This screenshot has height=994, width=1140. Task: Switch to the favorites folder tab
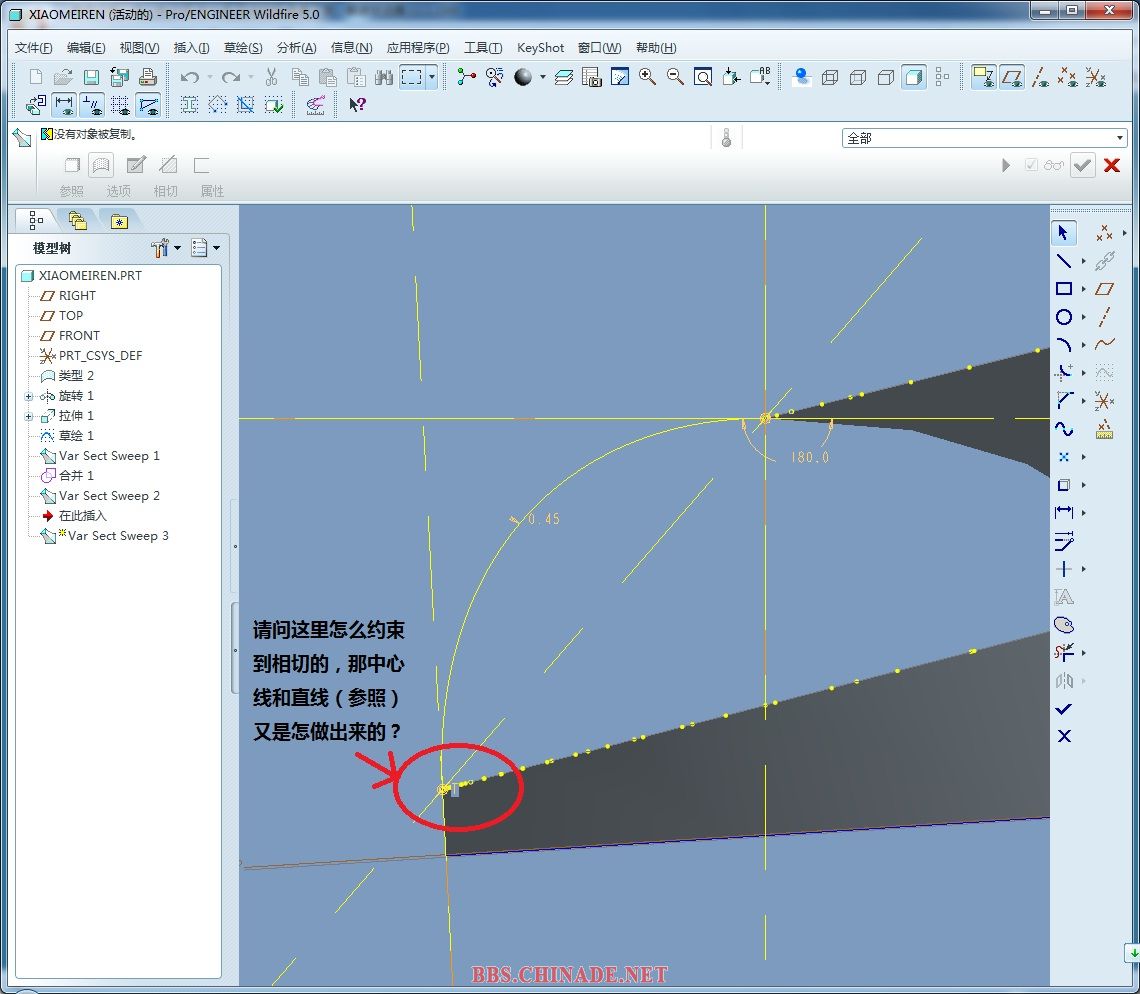point(119,221)
